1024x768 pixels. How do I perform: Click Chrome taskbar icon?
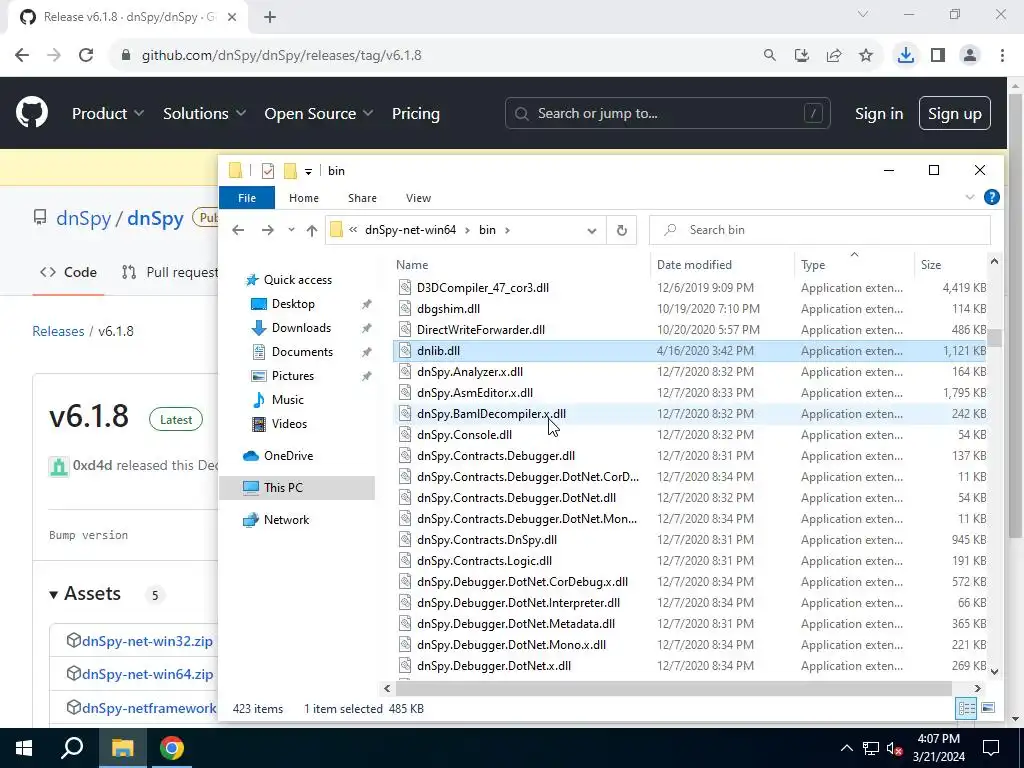172,748
